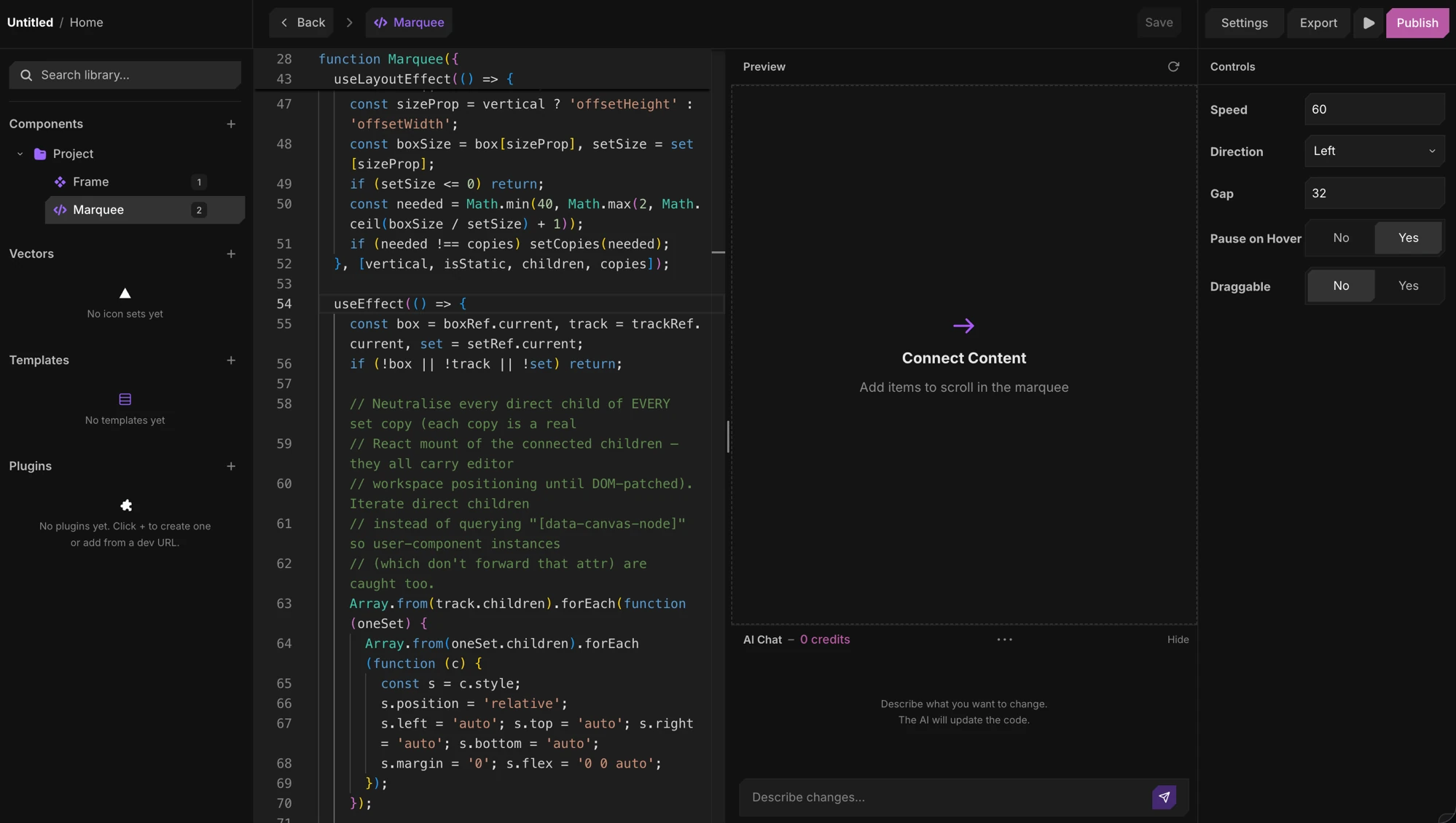The height and width of the screenshot is (823, 1456).
Task: Click line number 54 in gutter
Action: [284, 304]
